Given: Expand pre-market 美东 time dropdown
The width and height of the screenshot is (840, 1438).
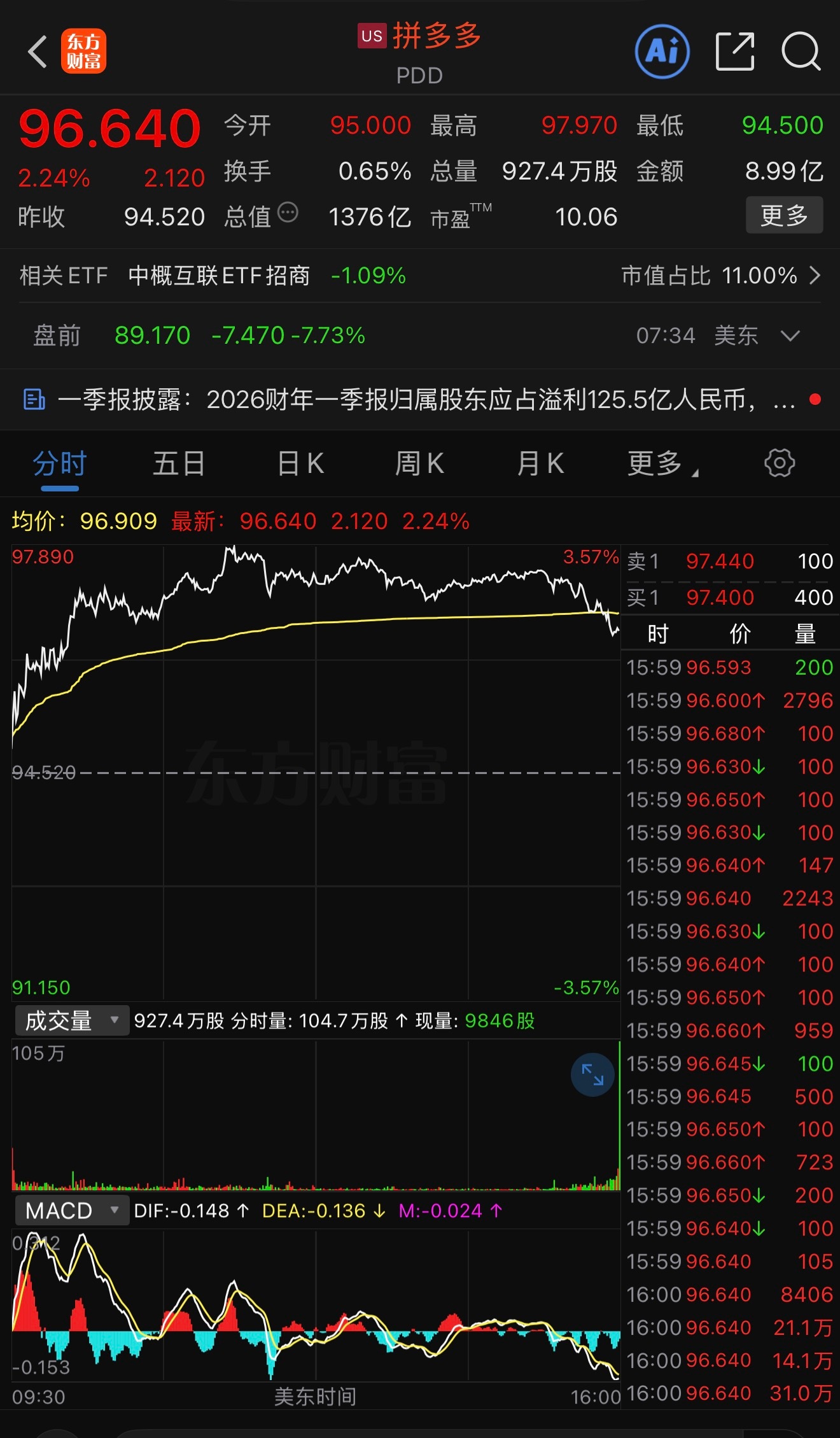Looking at the screenshot, I should (790, 335).
